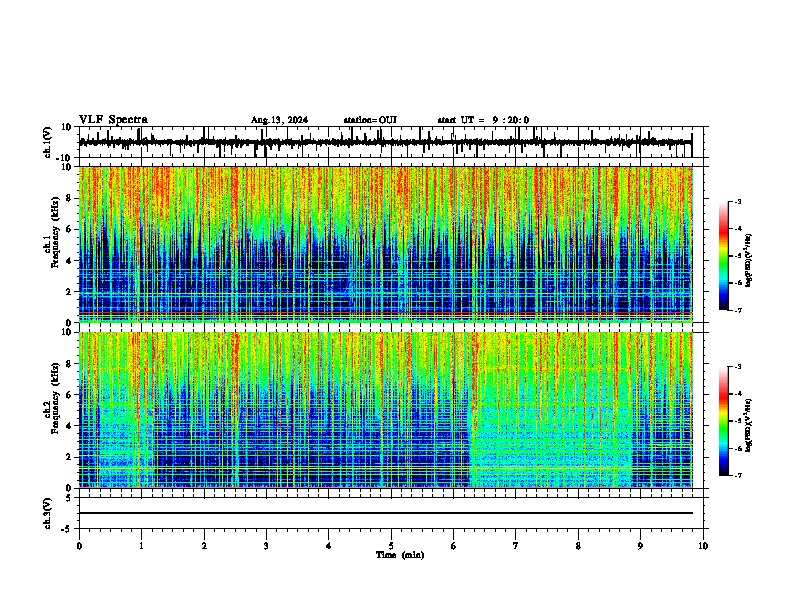The image size is (792, 612).
Task: Click time axis tick label "5"
Action: pyautogui.click(x=391, y=546)
